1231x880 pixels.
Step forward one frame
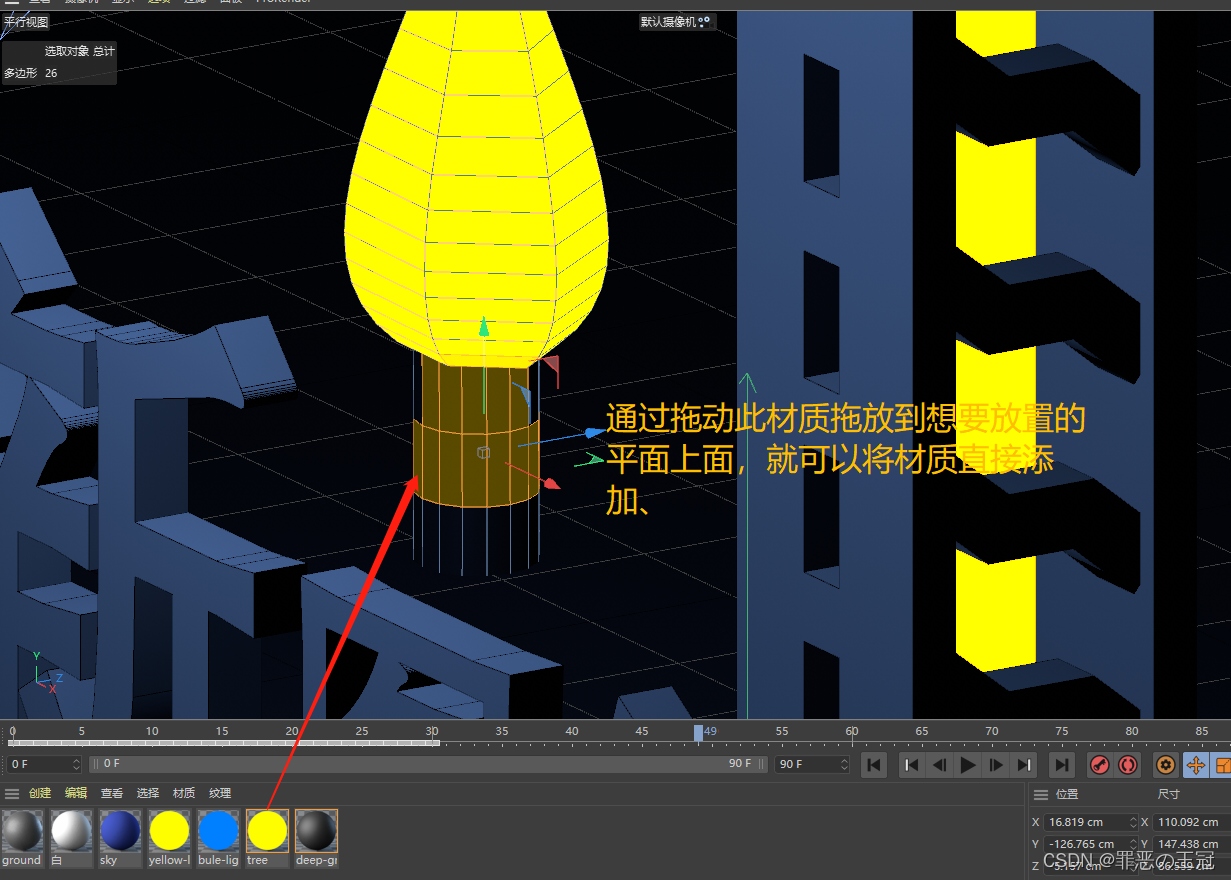996,765
